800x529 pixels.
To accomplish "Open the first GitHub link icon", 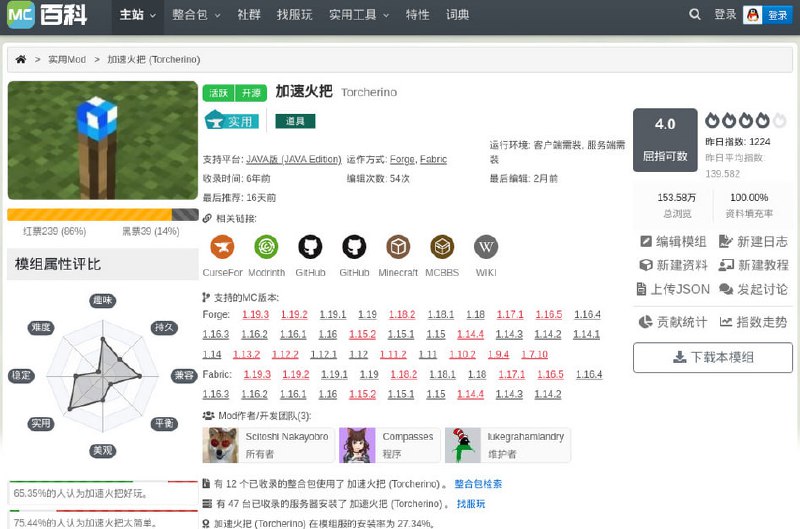I will click(310, 247).
